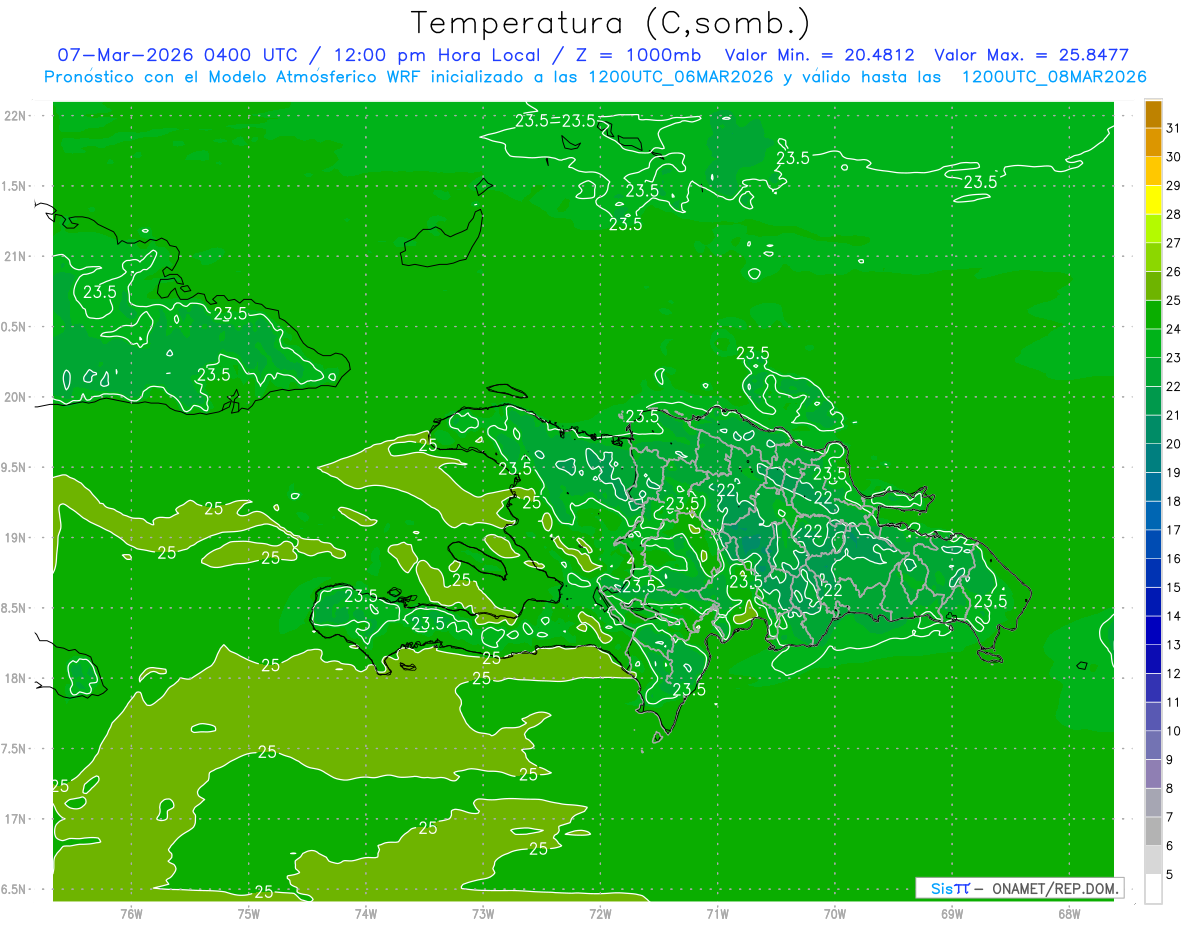Click the green legend swatch between 23 and 24
Screen dimensions: 1200x927
tap(1153, 344)
